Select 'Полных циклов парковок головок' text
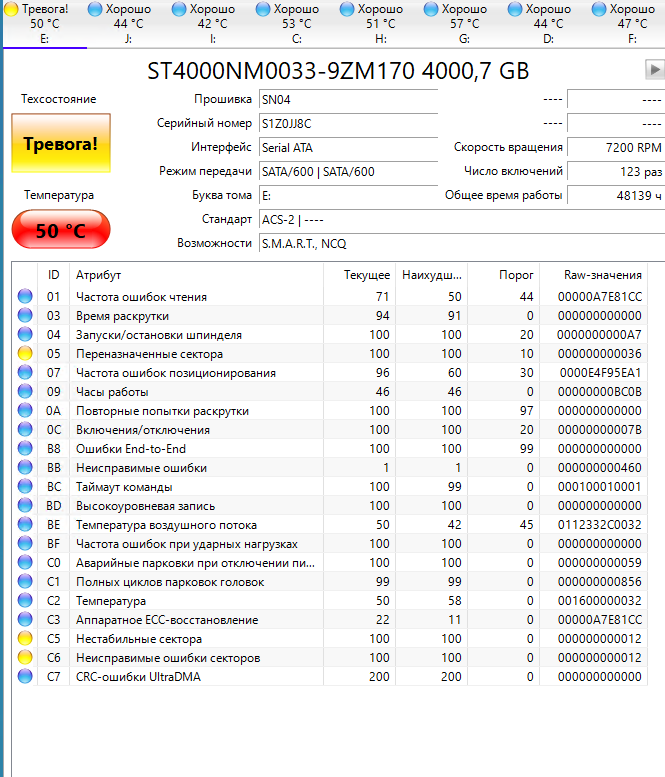 (170, 582)
